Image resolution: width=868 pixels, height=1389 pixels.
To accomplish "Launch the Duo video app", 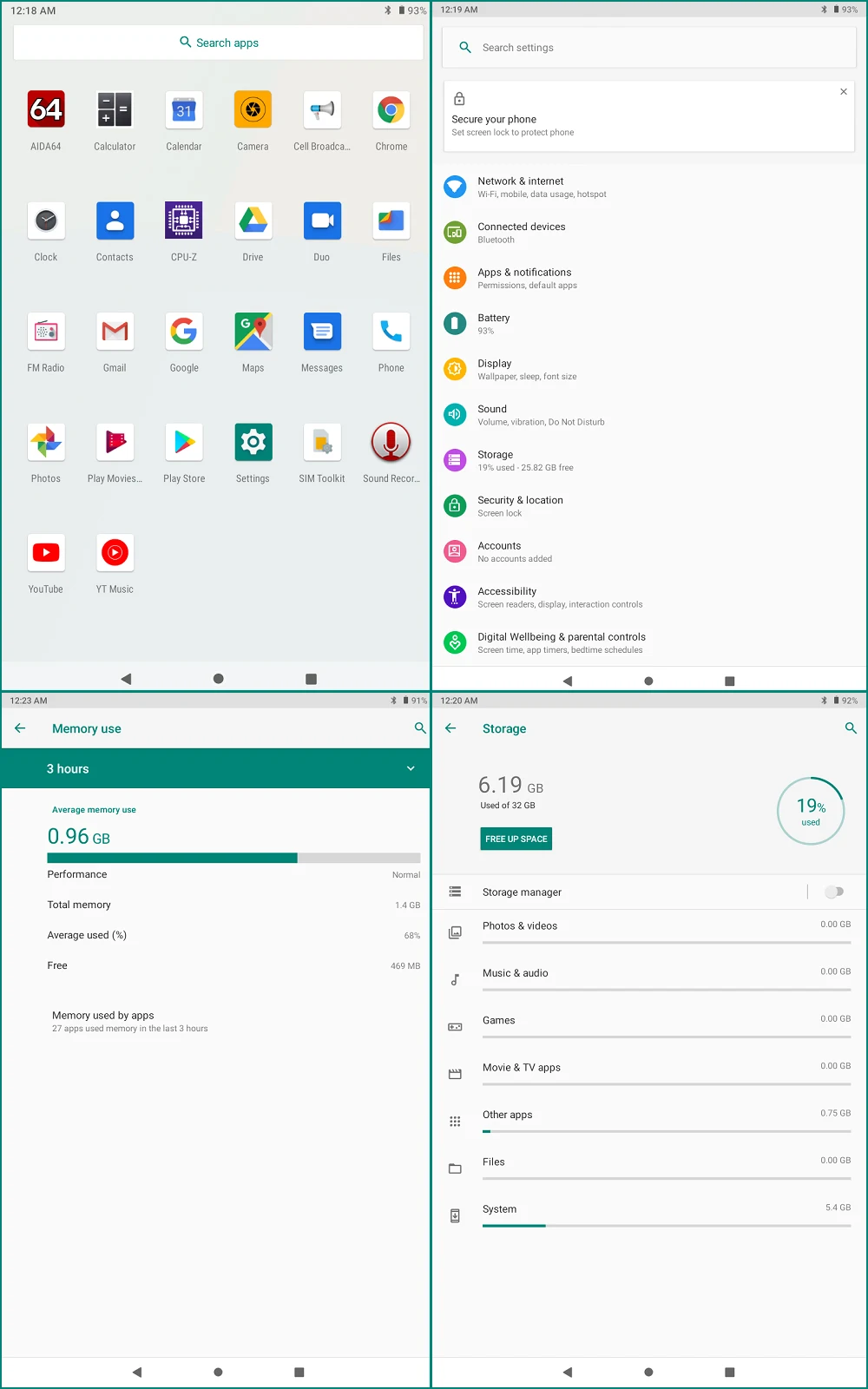I will (322, 221).
